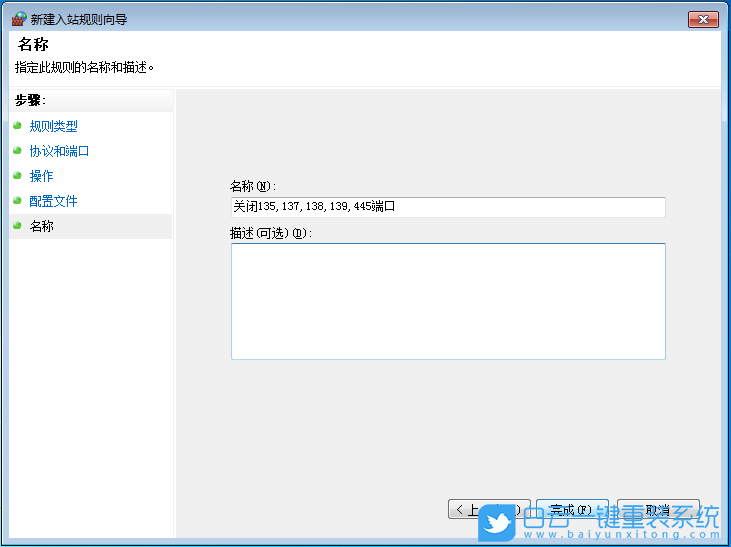
Task: Focus the 描述(可选) description text area
Action: coord(448,301)
